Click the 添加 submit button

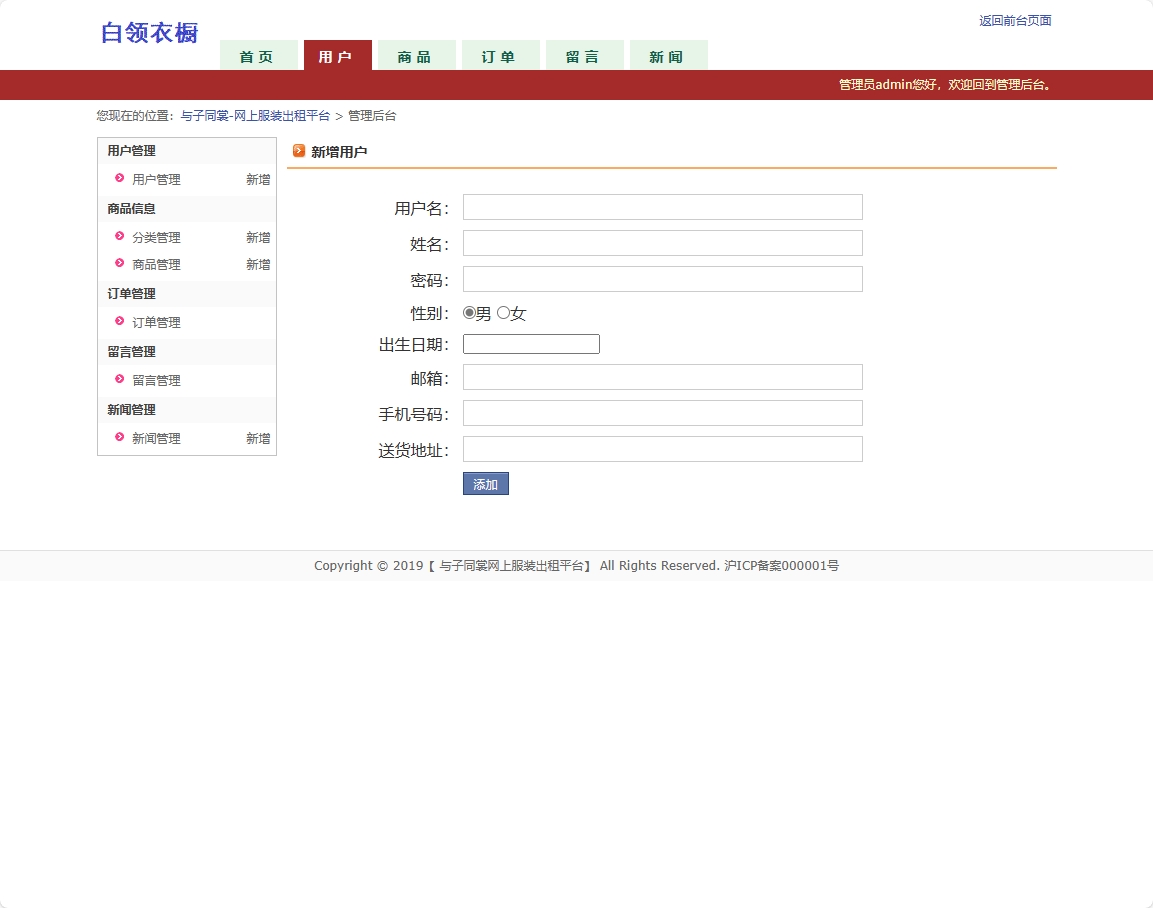click(x=485, y=483)
